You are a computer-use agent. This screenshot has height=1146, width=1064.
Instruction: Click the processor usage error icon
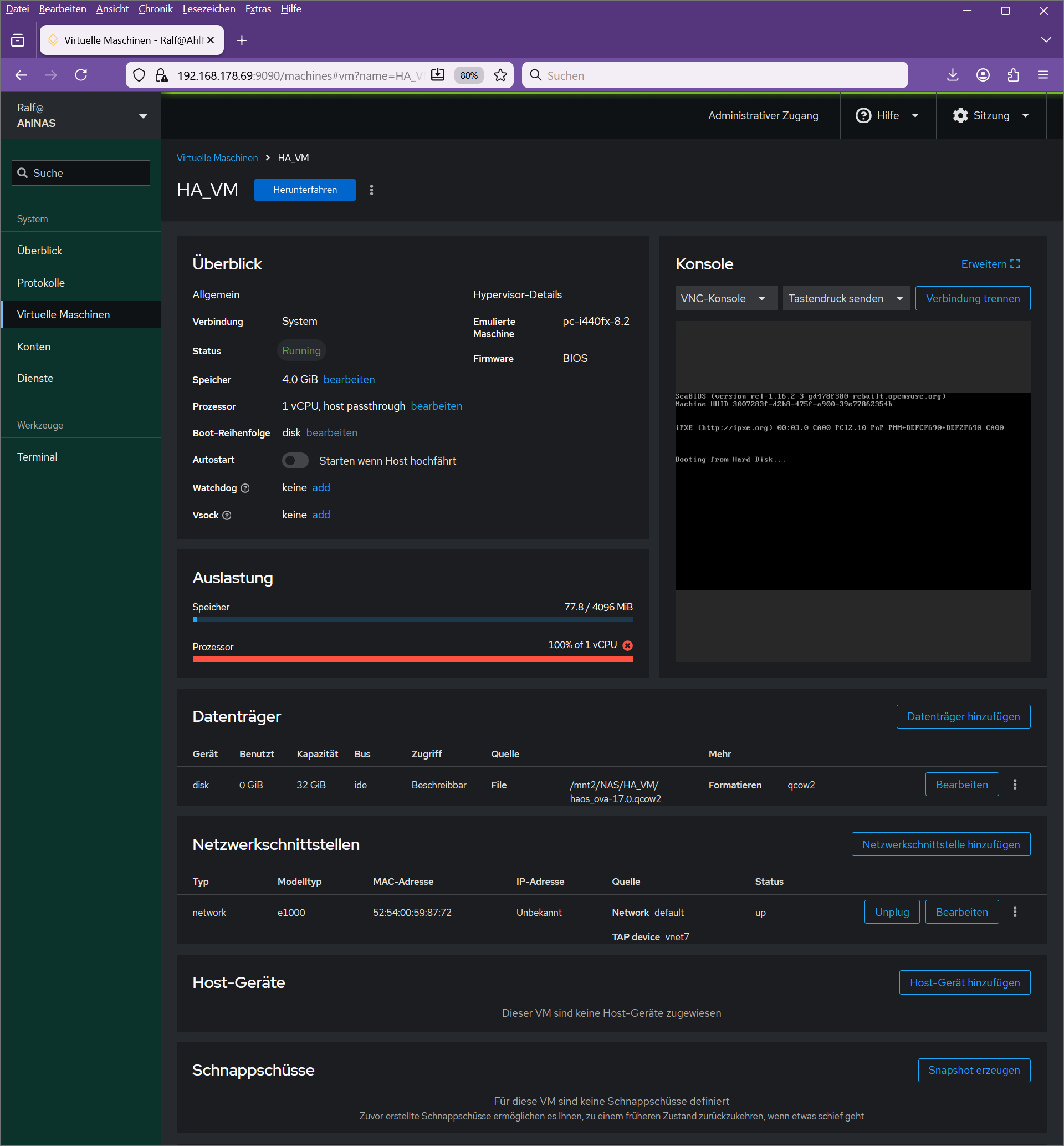627,645
